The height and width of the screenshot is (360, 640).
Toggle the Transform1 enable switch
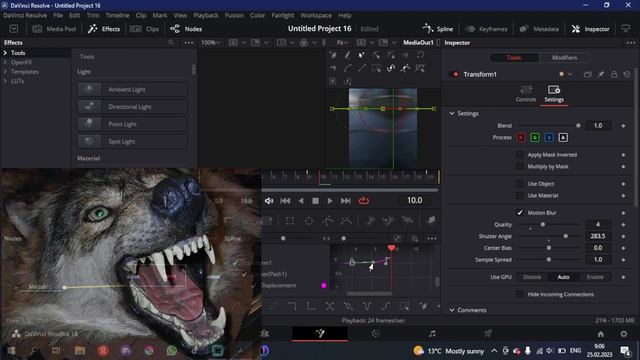click(454, 74)
